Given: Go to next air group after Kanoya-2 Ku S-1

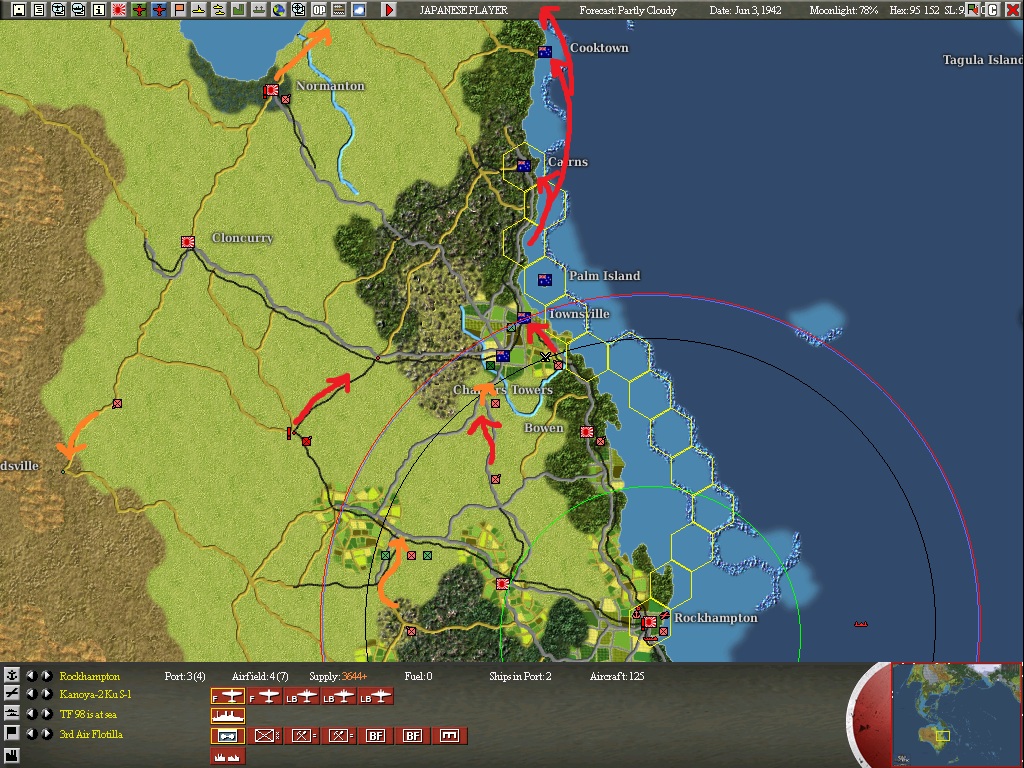Looking at the screenshot, I should (x=46, y=694).
